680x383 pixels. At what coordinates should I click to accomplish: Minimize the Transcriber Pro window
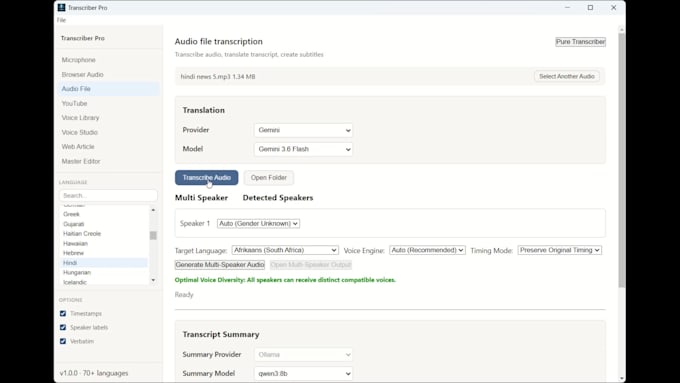pos(567,7)
